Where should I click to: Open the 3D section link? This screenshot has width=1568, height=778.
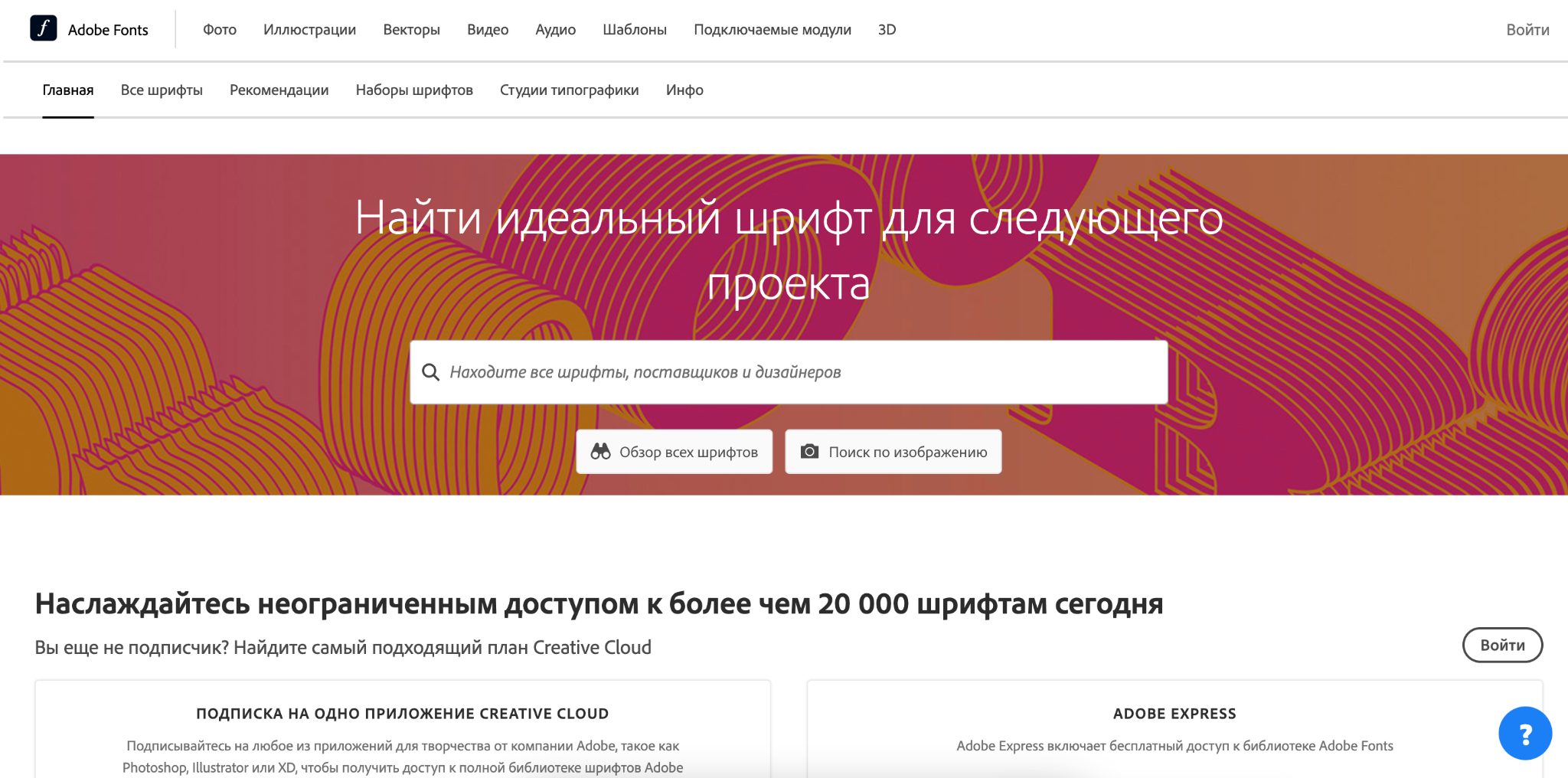pos(887,30)
